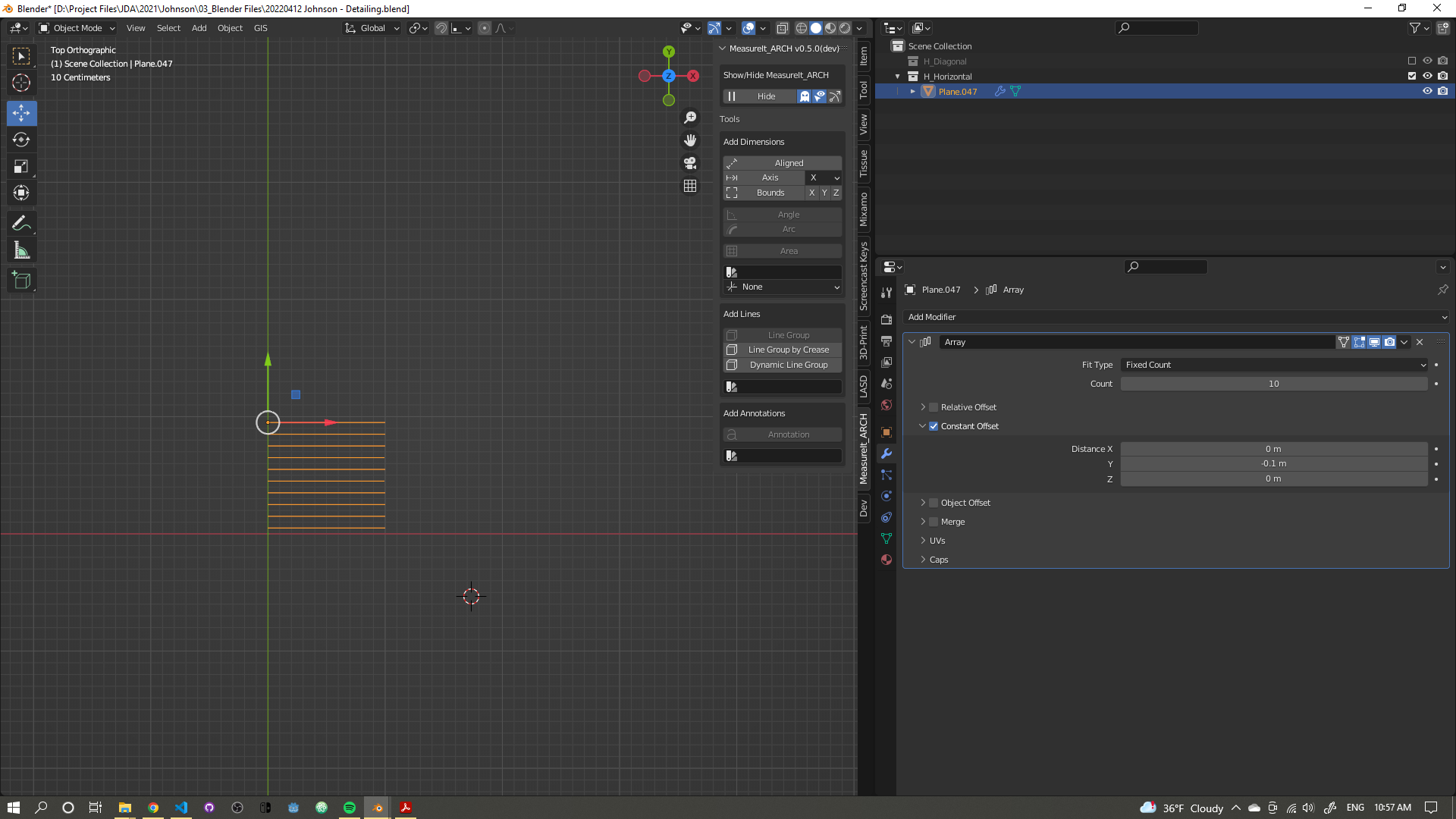Open the Select menu
The height and width of the screenshot is (819, 1456).
168,28
